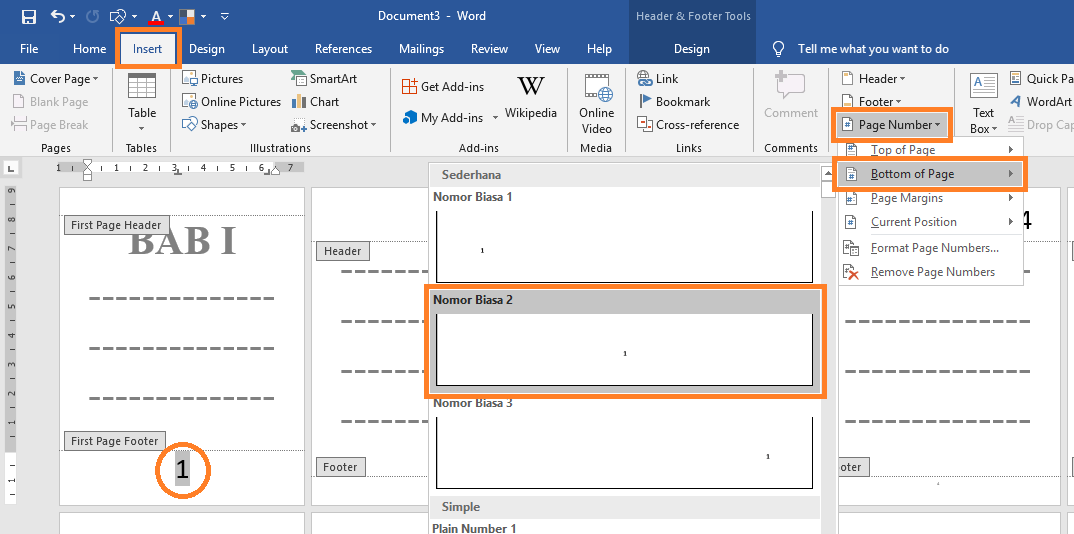Open the Header dropdown
Screen dimensions: 1074x534
[873, 79]
